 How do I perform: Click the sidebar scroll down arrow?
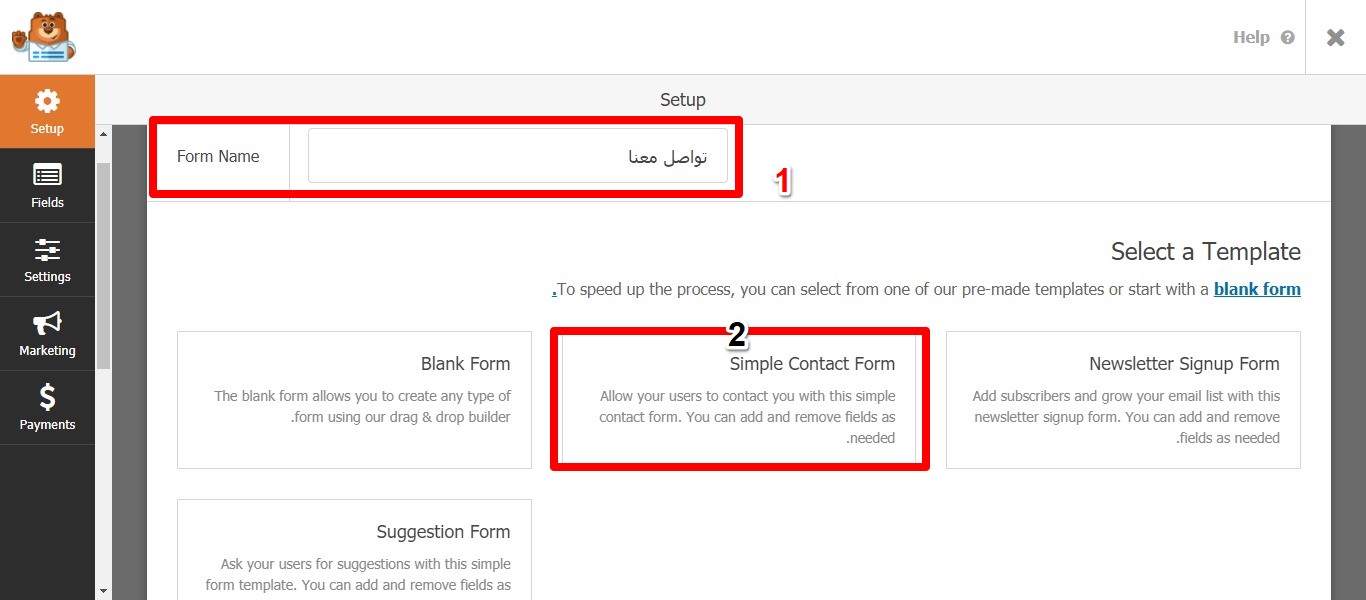coord(103,591)
